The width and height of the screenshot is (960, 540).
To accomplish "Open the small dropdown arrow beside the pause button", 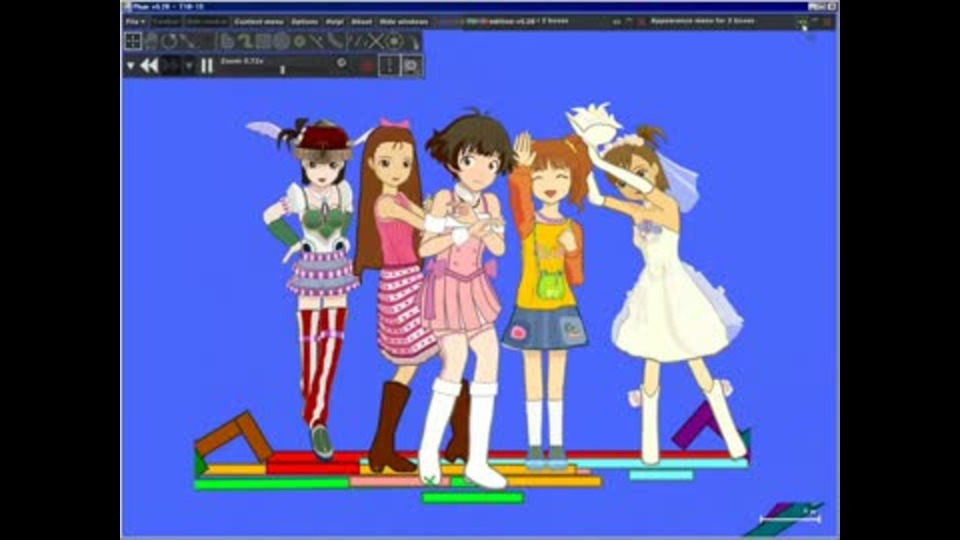I will (189, 65).
